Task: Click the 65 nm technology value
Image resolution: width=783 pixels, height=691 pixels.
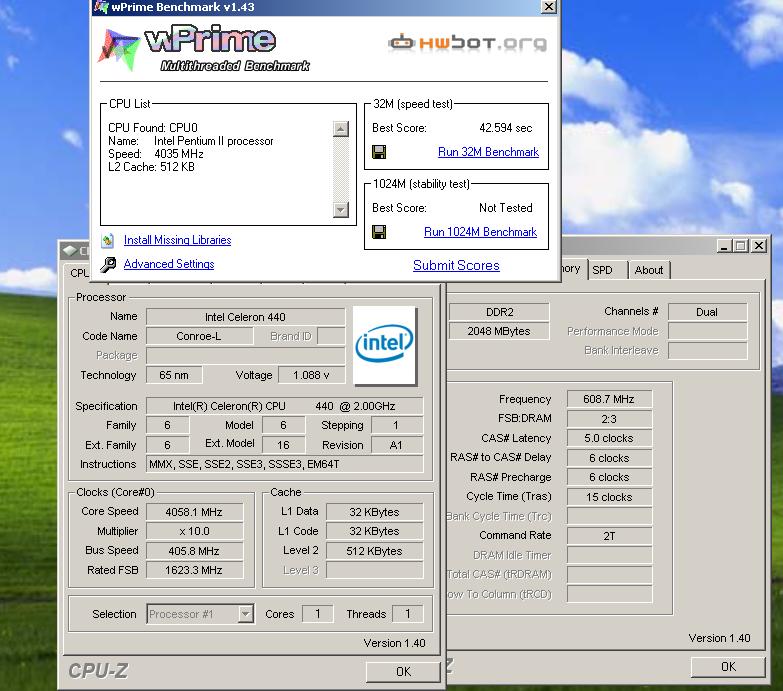Action: [x=174, y=375]
